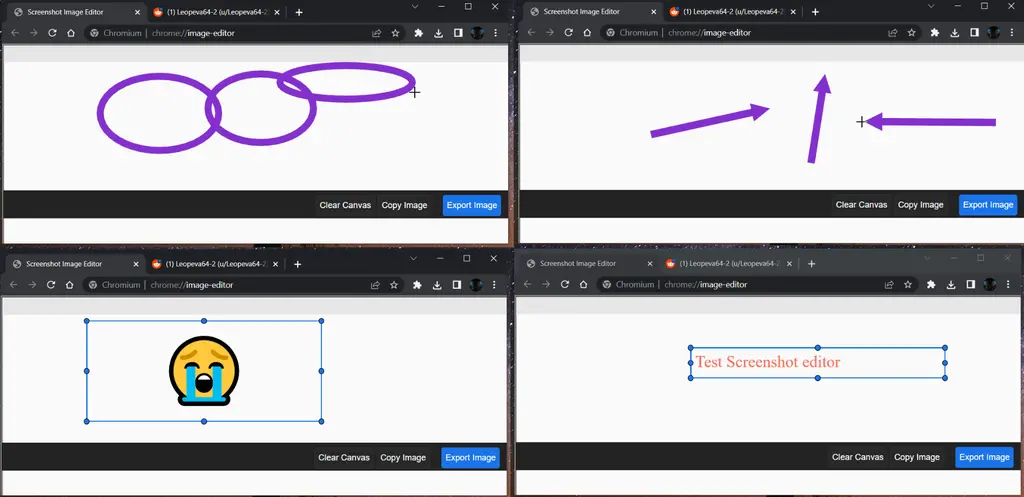Screen dimensions: 1024x497
Task: Click Export Image in the arrows window
Action: (x=988, y=204)
